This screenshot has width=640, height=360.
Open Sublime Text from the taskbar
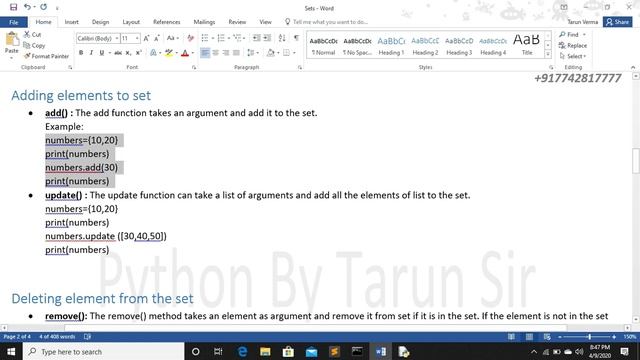pyautogui.click(x=334, y=351)
